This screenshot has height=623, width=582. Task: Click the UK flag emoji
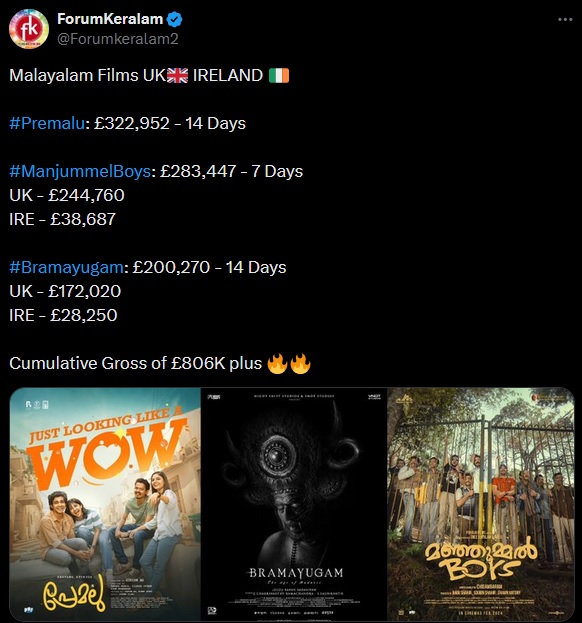pos(177,75)
